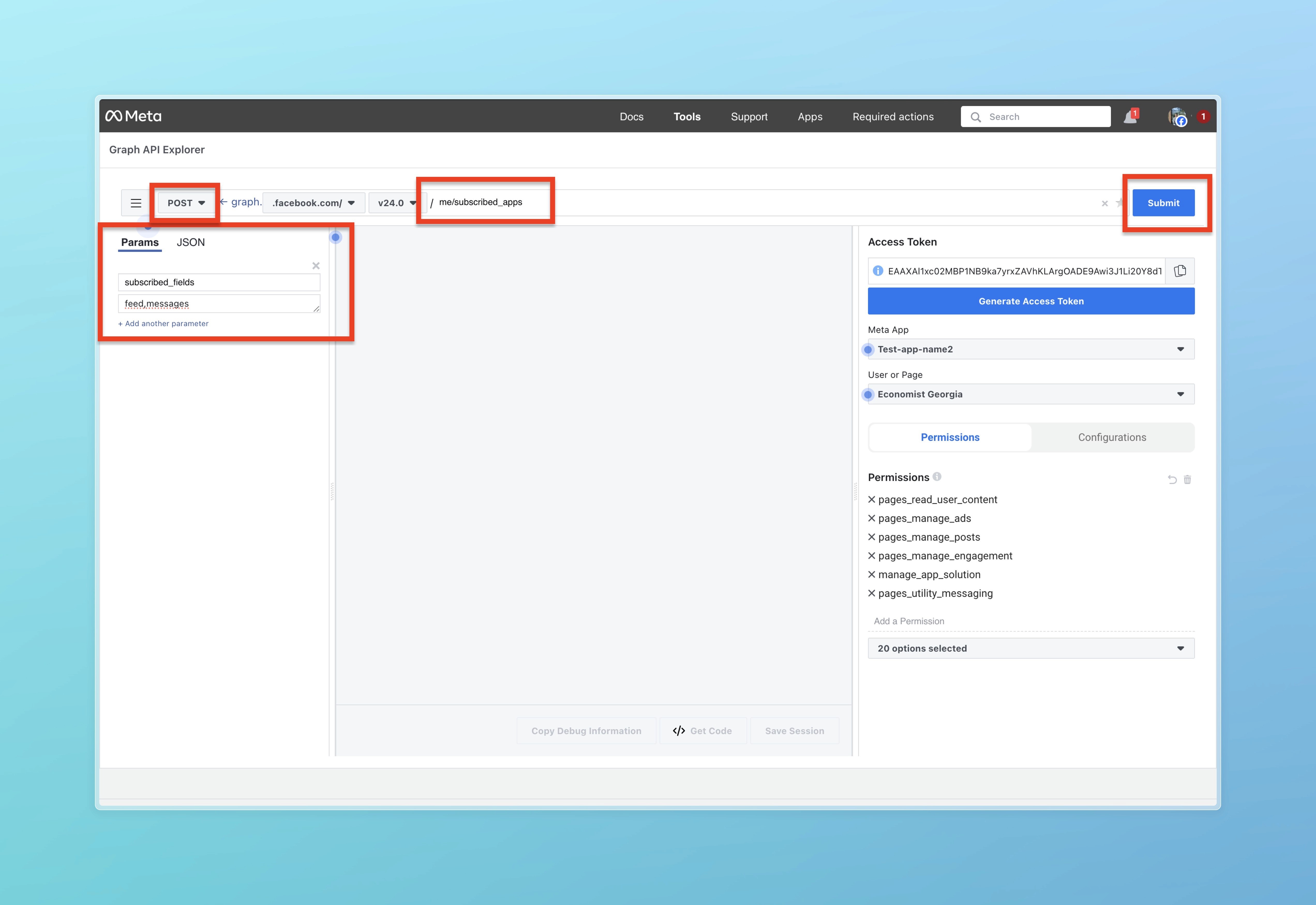Screen dimensions: 1316x905
Task: Click Add another parameter link
Action: (163, 324)
